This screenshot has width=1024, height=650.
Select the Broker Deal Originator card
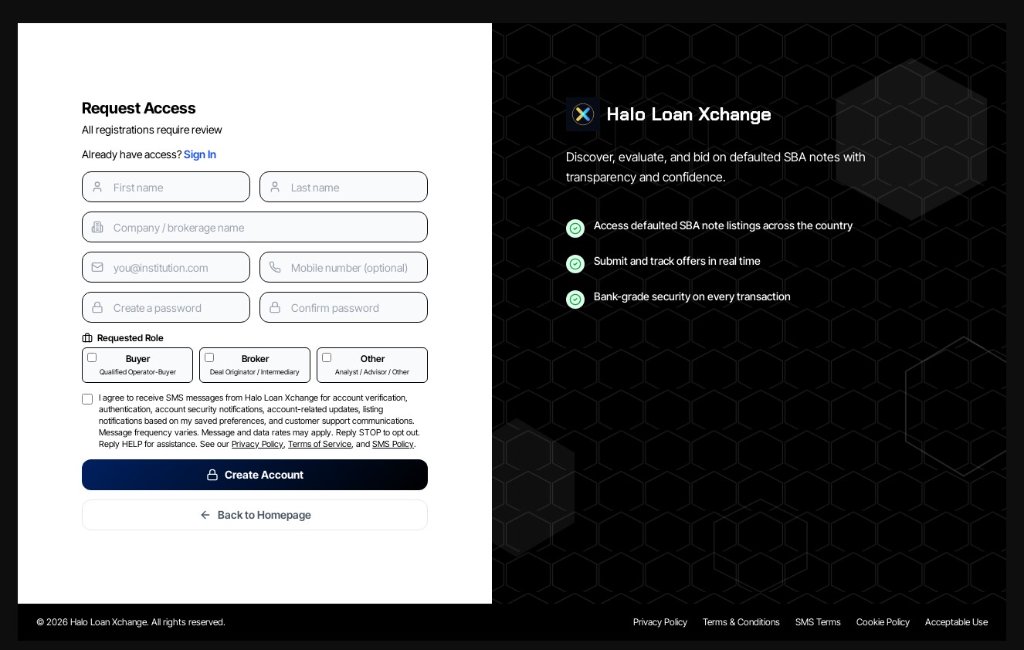point(255,365)
